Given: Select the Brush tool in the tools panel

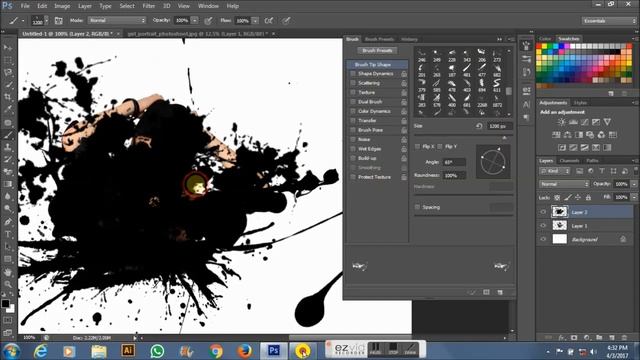Looking at the screenshot, I should point(8,135).
